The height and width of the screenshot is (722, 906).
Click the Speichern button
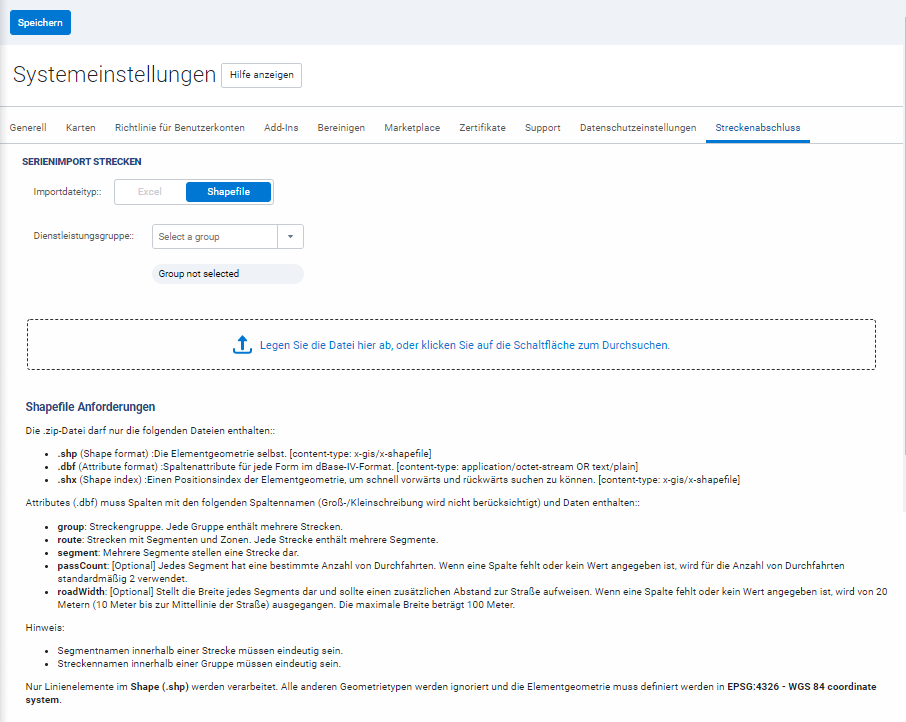[x=39, y=21]
